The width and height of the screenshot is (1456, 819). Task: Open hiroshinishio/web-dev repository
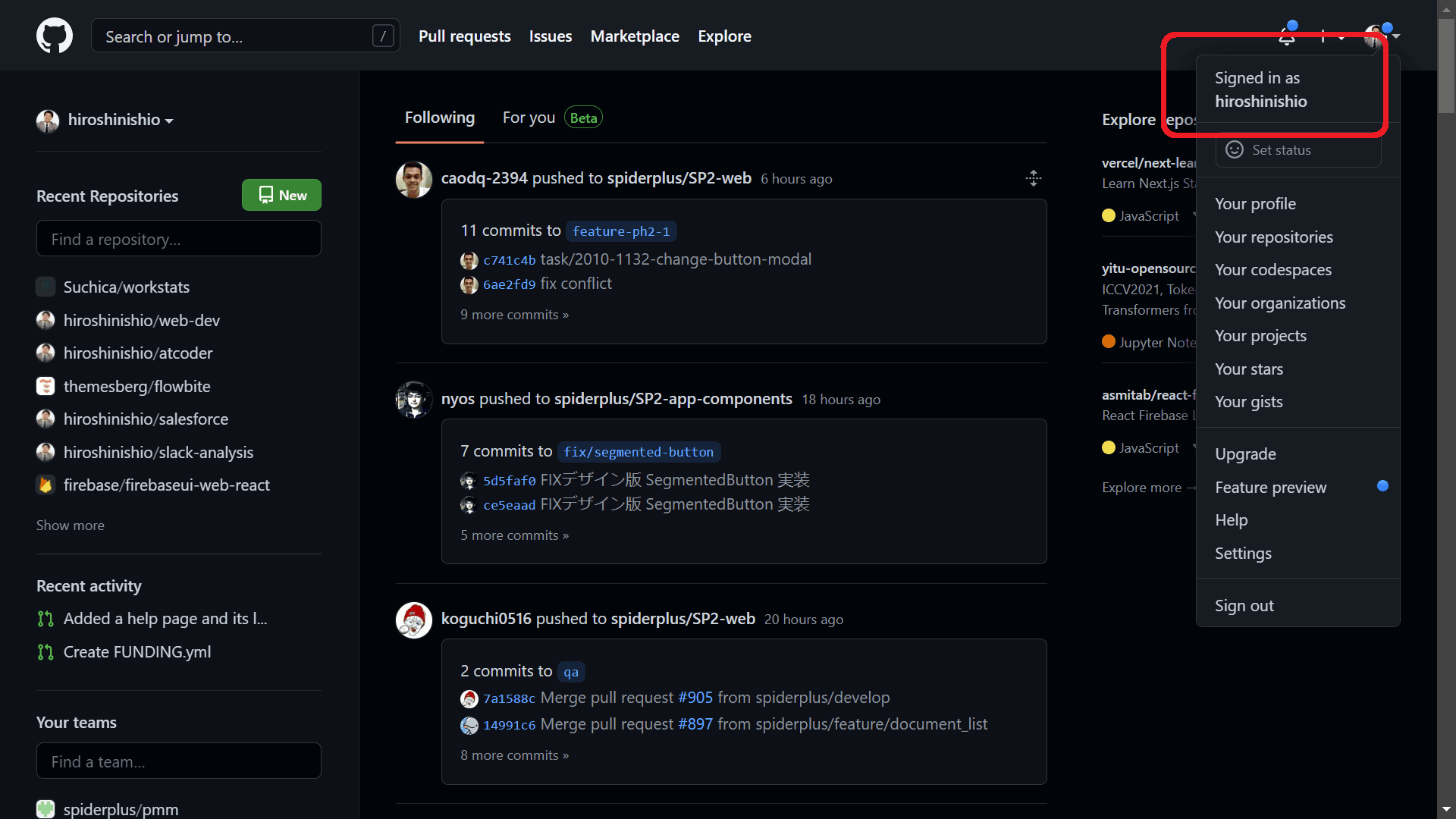[142, 320]
